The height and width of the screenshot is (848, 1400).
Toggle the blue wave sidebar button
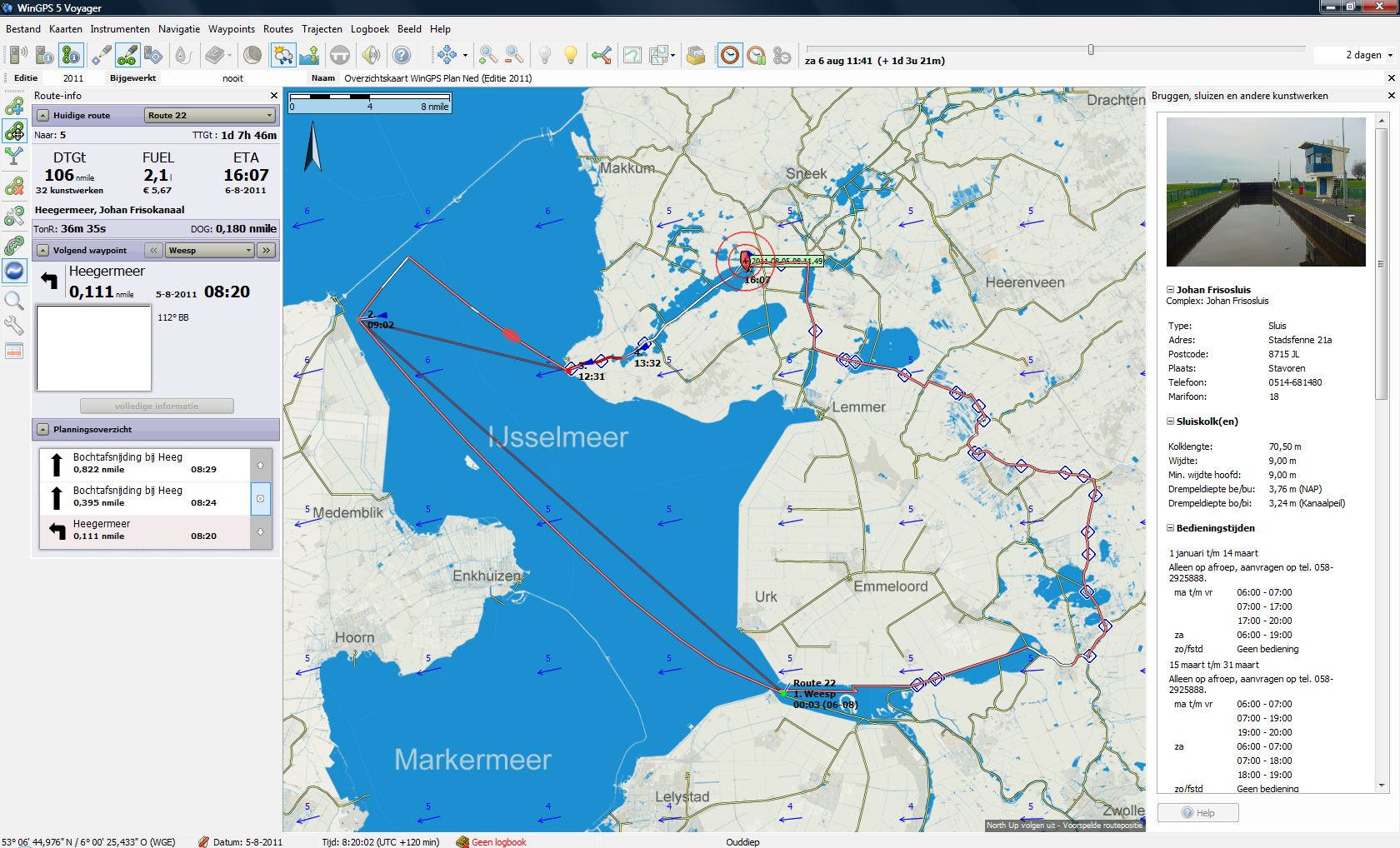point(14,271)
